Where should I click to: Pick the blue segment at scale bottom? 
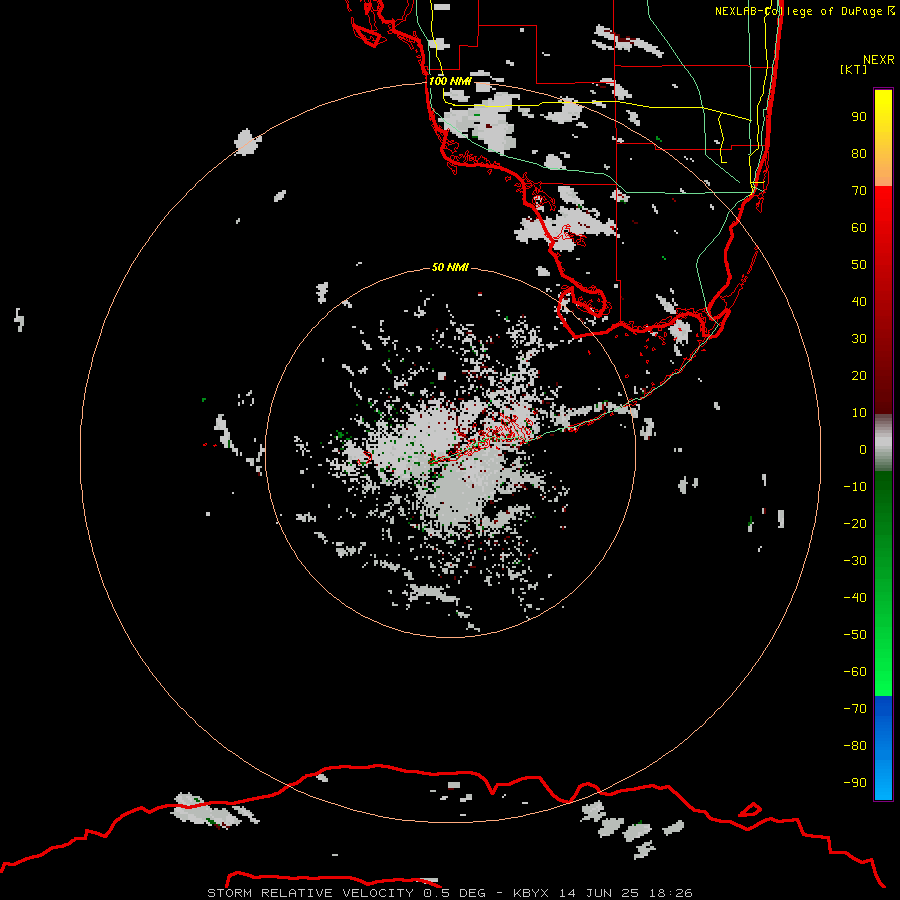(883, 748)
